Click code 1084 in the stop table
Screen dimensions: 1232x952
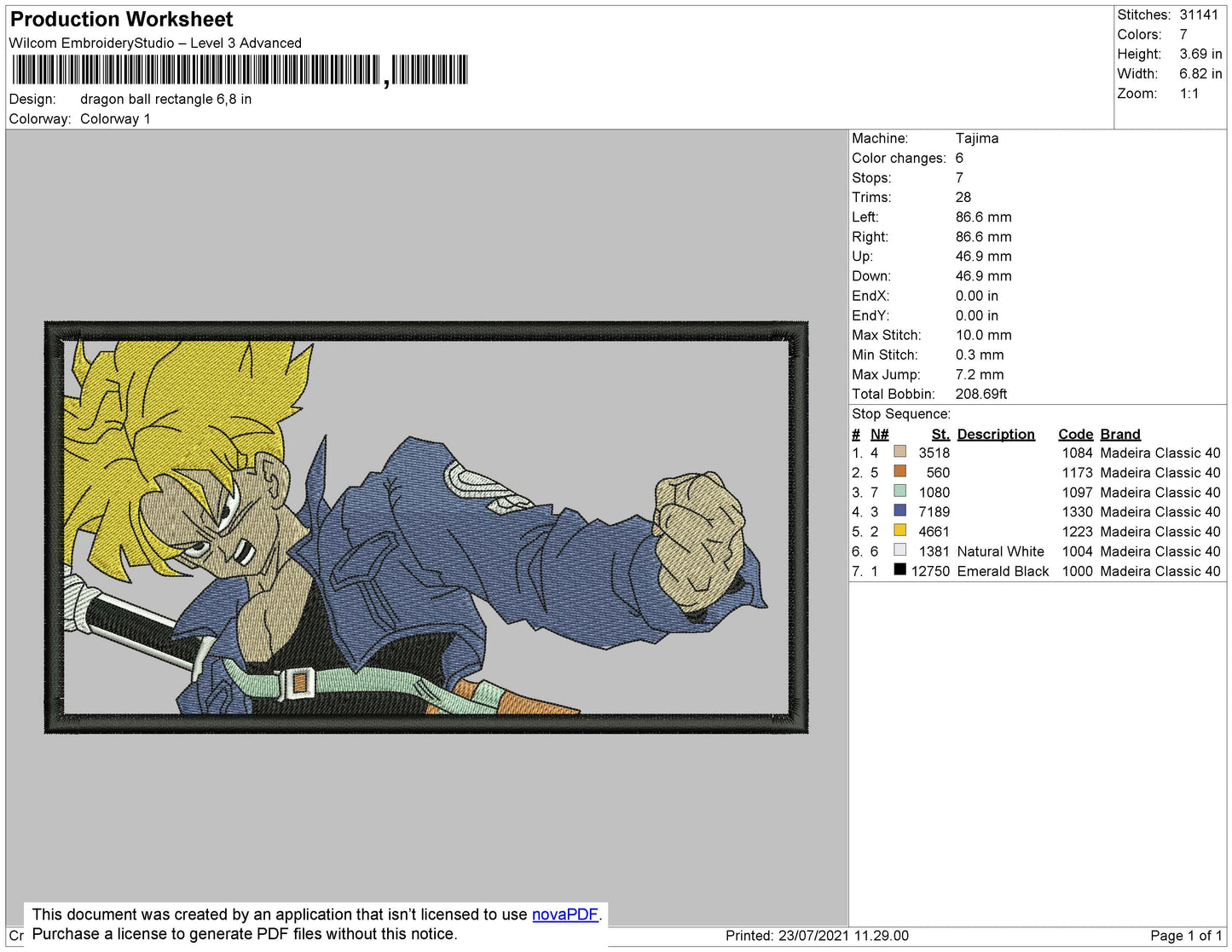point(1077,453)
